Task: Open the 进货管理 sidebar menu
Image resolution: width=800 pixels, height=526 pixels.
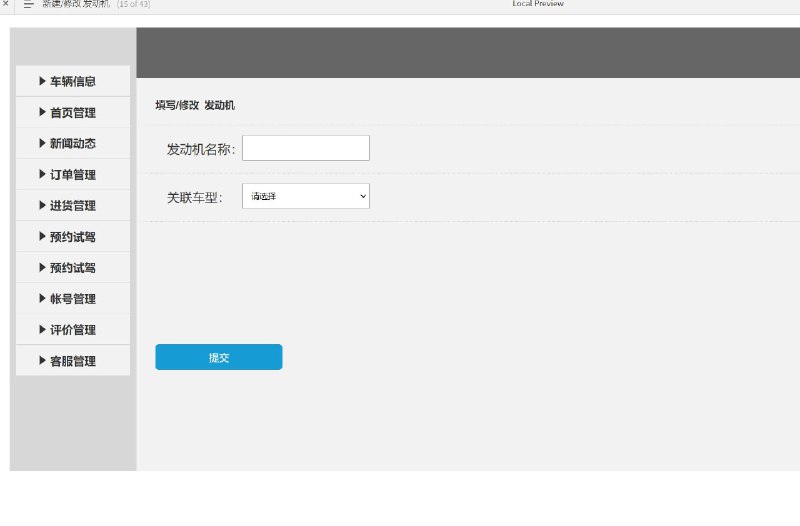Action: [x=73, y=206]
